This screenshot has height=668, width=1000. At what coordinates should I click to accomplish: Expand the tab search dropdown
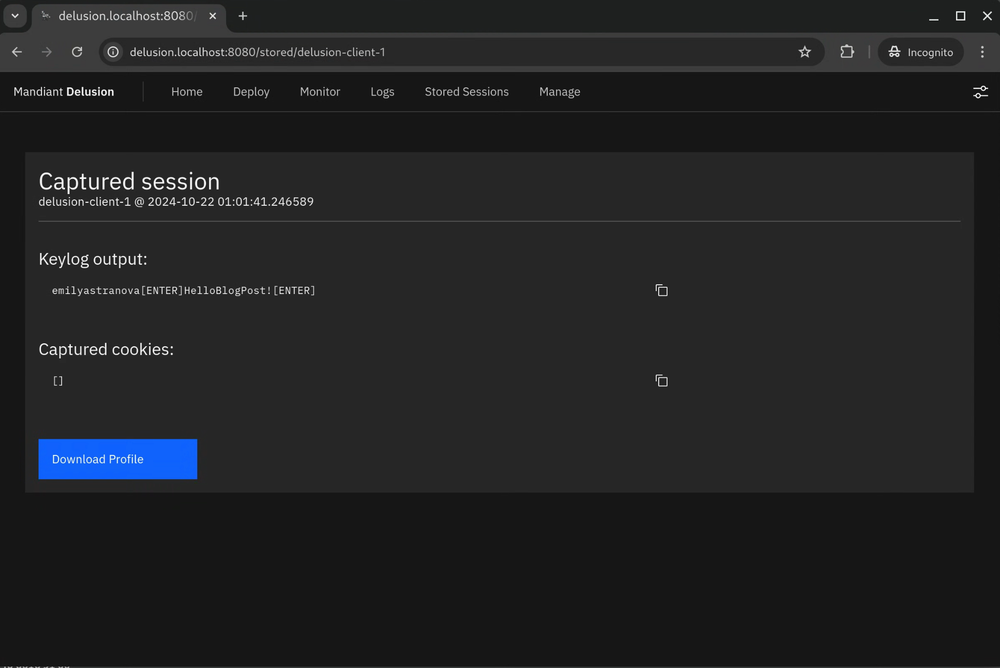(15, 16)
